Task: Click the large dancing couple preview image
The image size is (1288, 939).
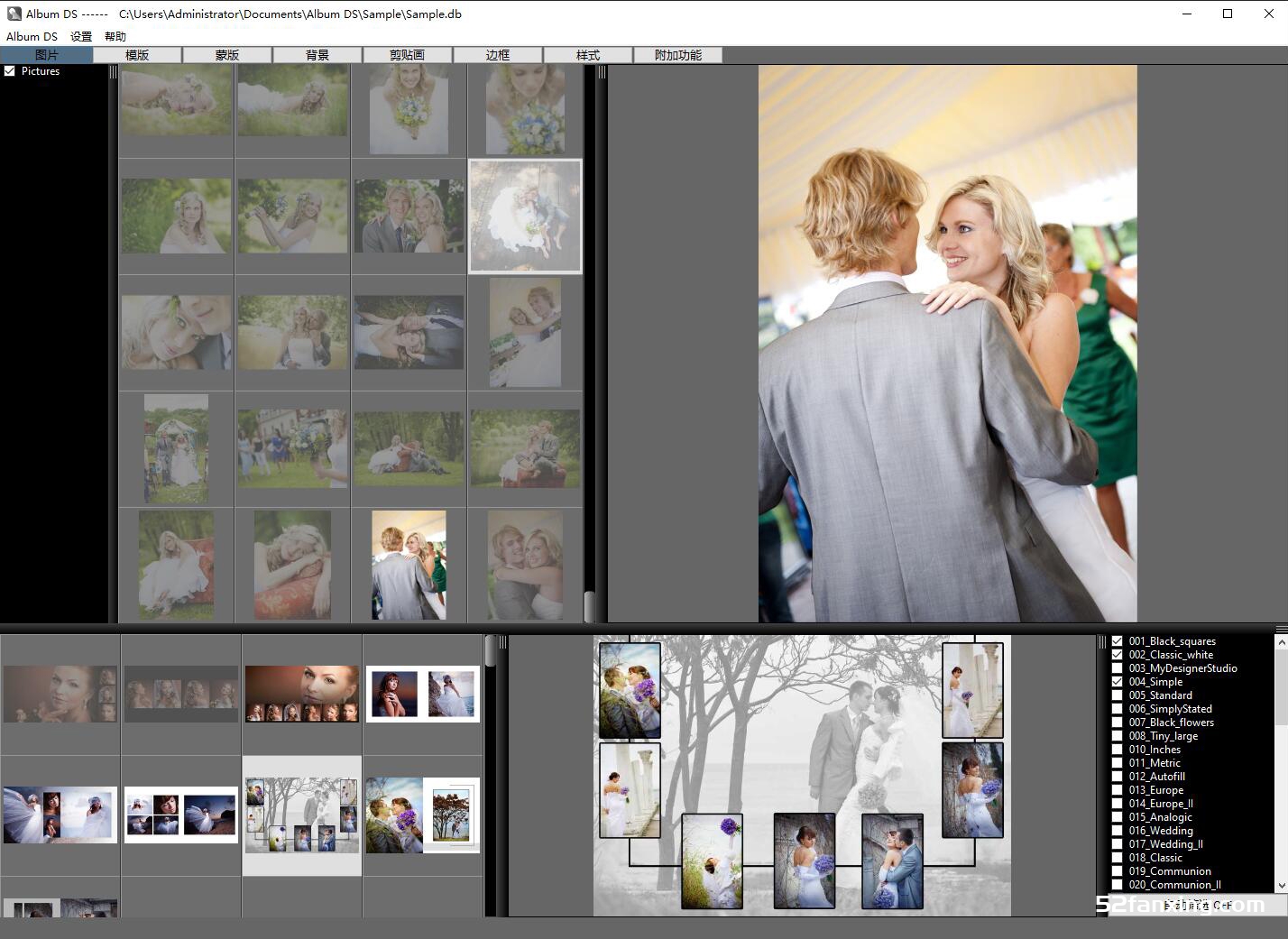Action: 947,343
